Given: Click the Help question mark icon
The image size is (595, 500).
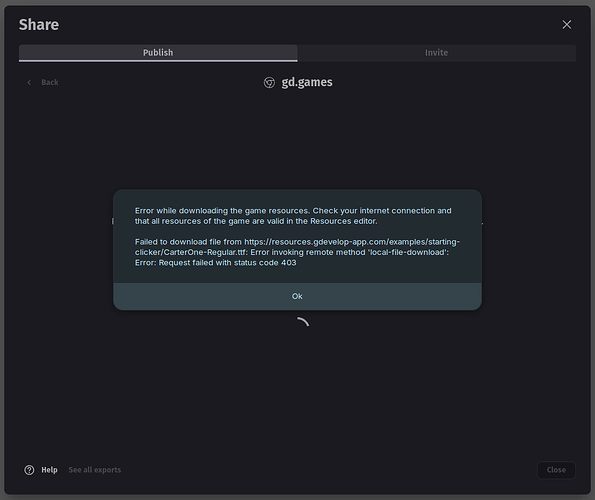Looking at the screenshot, I should (29, 470).
